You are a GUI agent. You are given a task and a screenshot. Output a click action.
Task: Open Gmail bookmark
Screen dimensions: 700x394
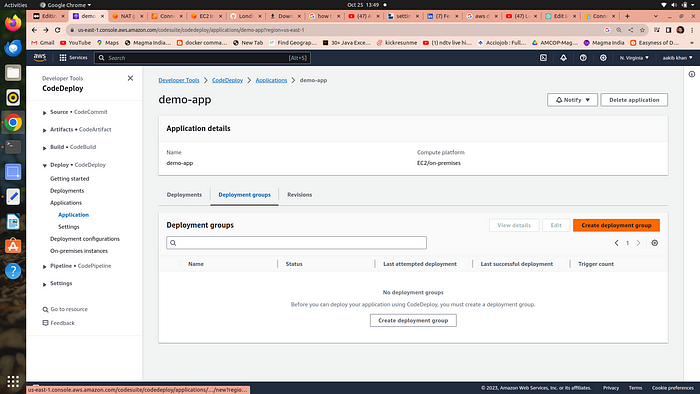pyautogui.click(x=43, y=43)
